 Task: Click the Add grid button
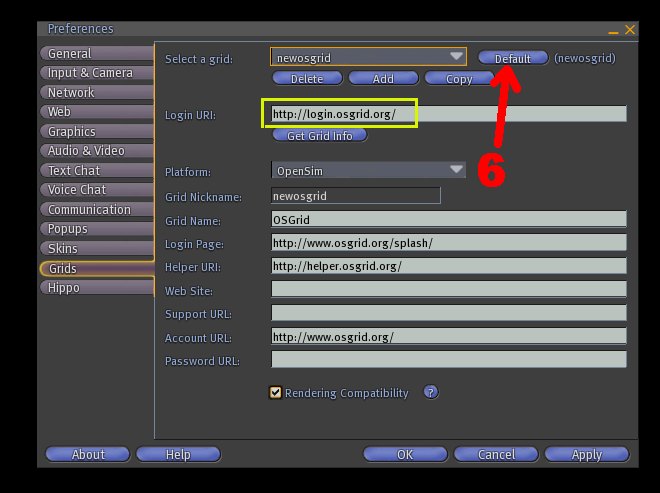[x=383, y=78]
